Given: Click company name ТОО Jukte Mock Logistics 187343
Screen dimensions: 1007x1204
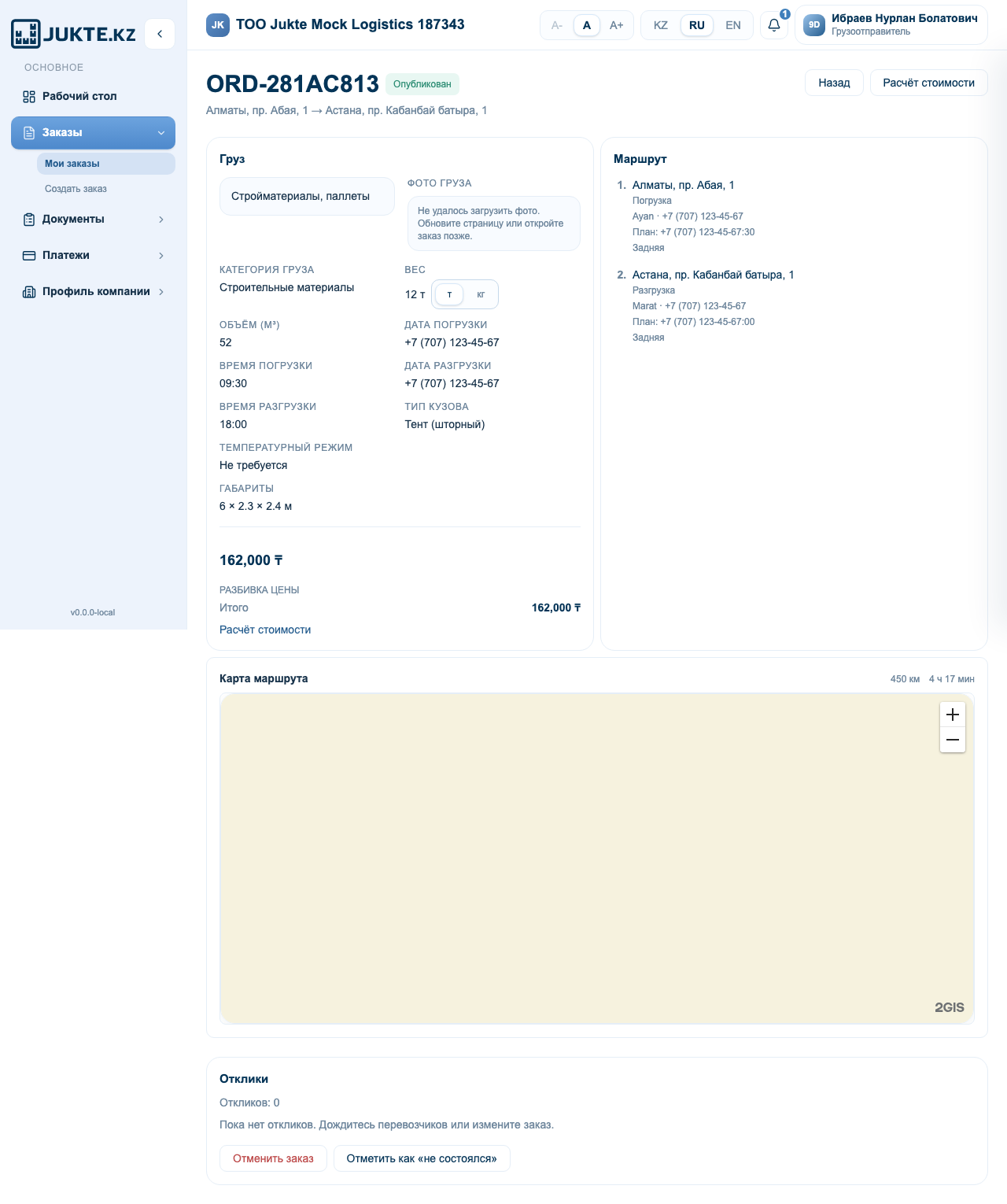Looking at the screenshot, I should 350,24.
